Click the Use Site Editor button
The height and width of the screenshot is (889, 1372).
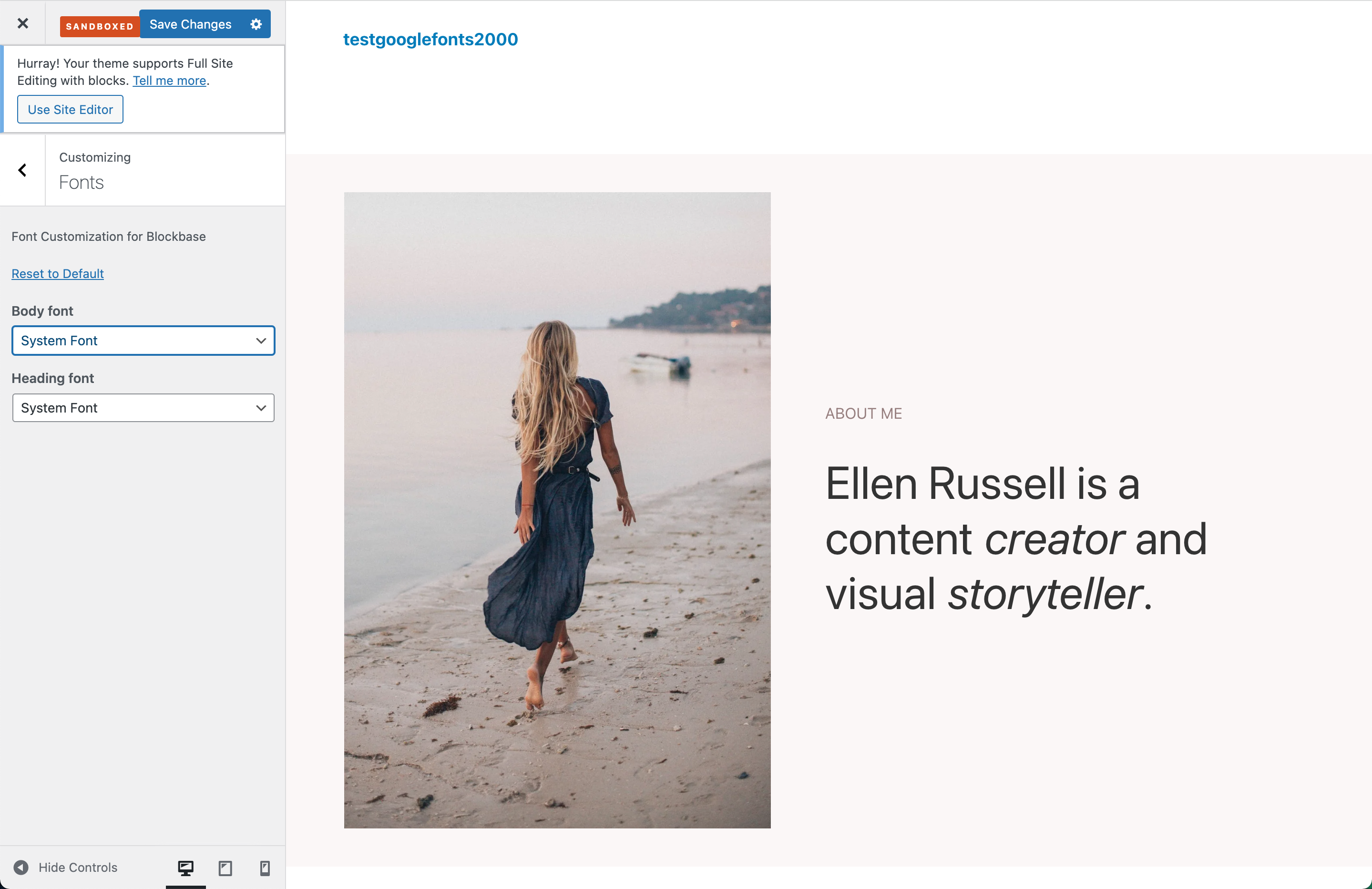(71, 109)
